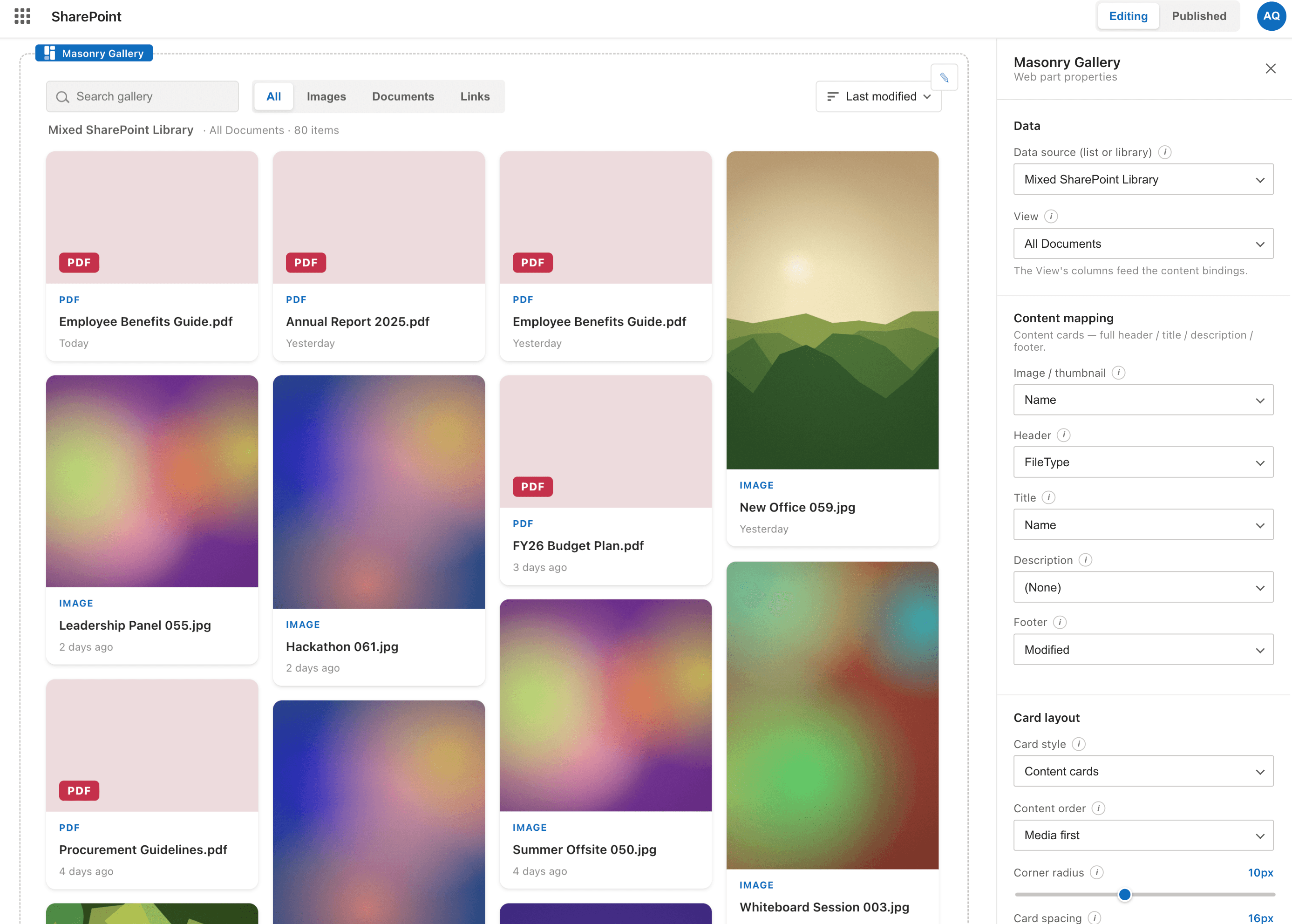Click the New Office 059.jpg title
Screen dimensions: 1292x924
[797, 507]
